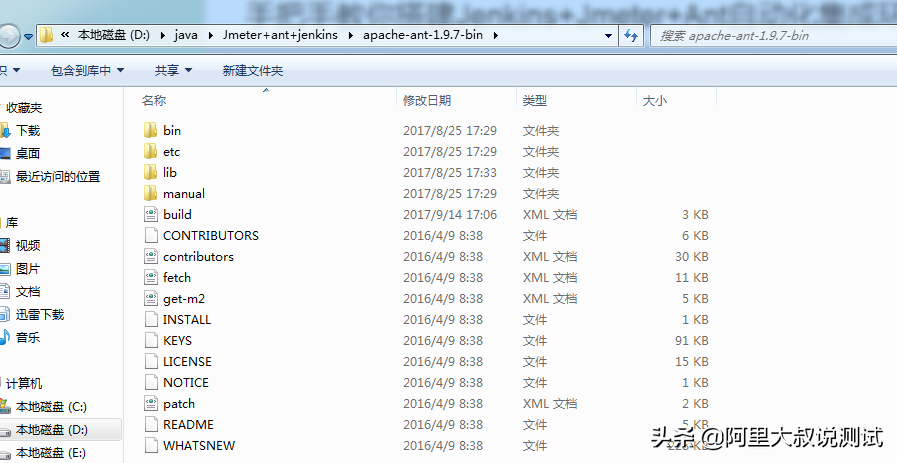Select the CONTRIBUTORS plain file icon
897x463 pixels.
point(151,235)
